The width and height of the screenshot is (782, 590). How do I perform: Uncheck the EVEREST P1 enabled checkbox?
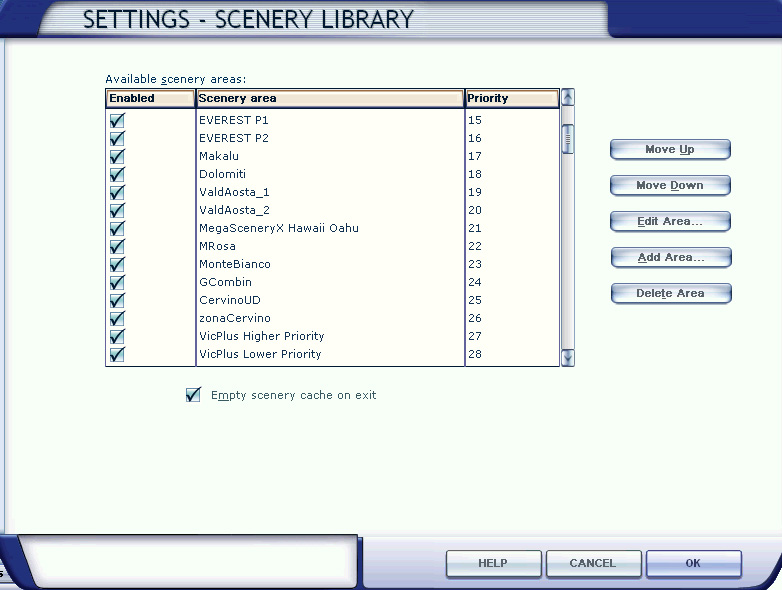pos(117,120)
